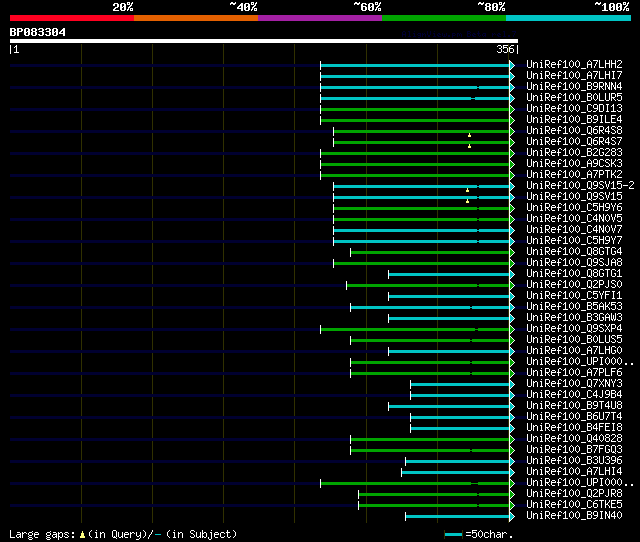Open the UniRef100_B3U396 entry
The height and width of the screenshot is (542, 640).
point(574,461)
